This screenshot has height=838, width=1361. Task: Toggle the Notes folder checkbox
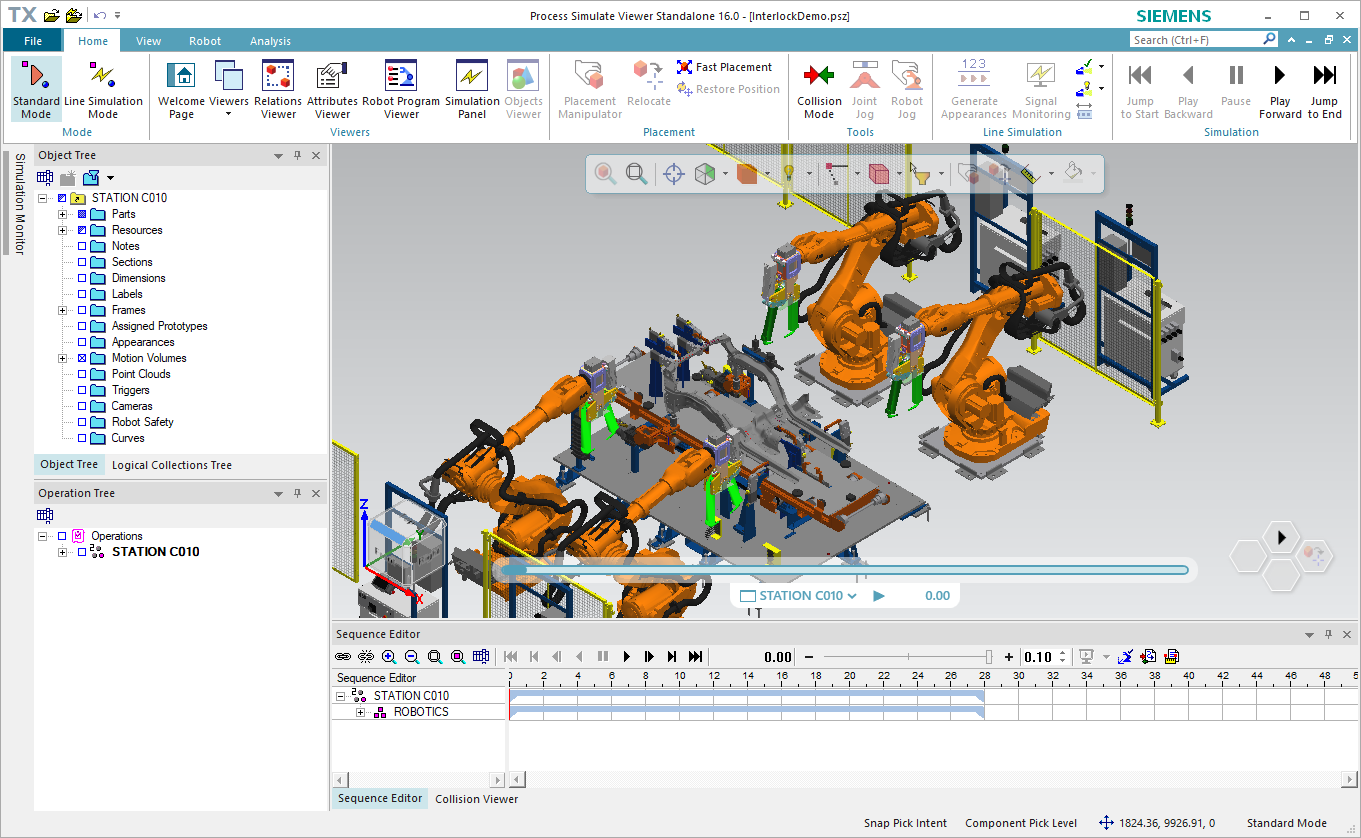pos(82,246)
